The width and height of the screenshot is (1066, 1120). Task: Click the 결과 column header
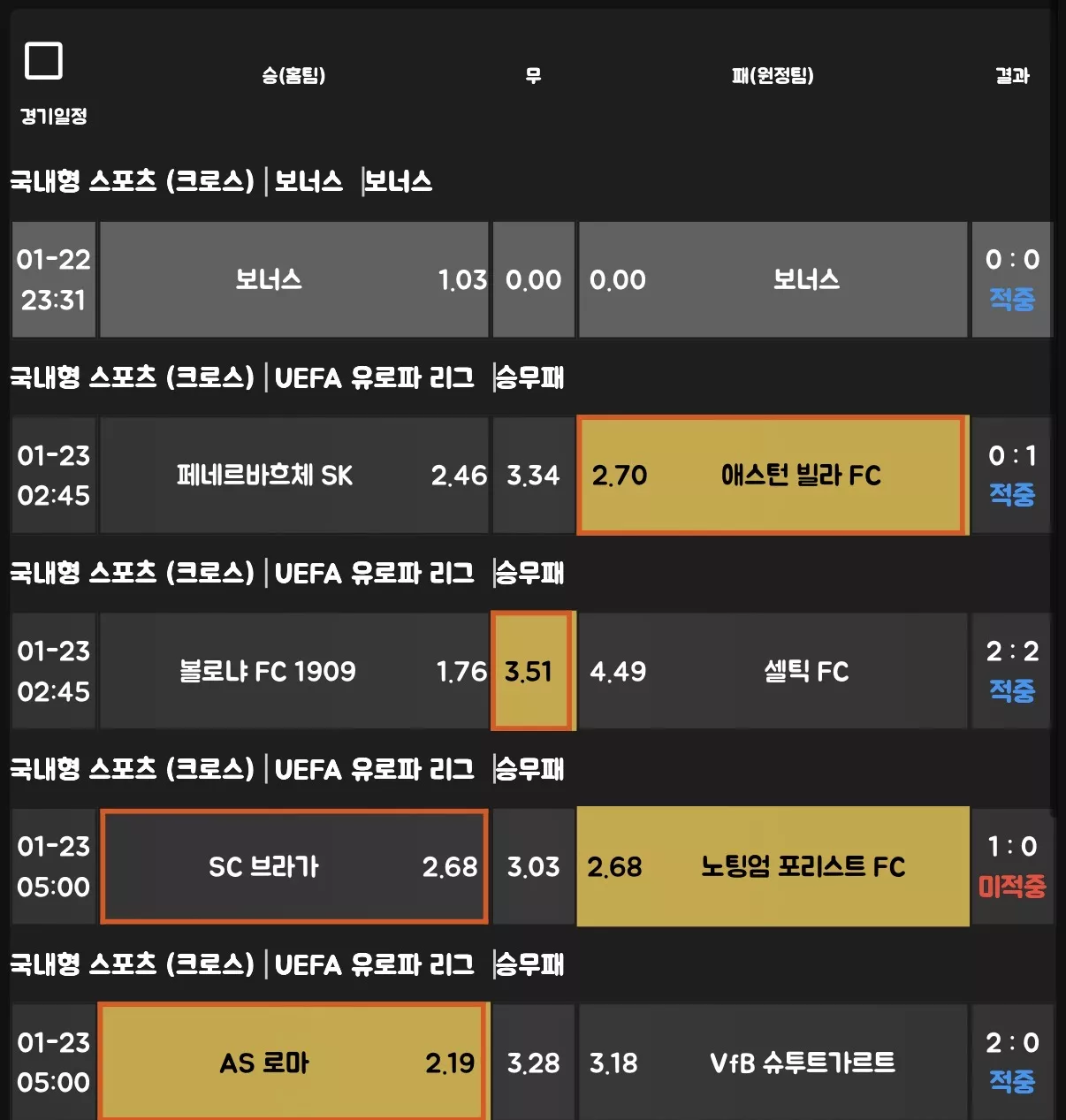click(1012, 76)
